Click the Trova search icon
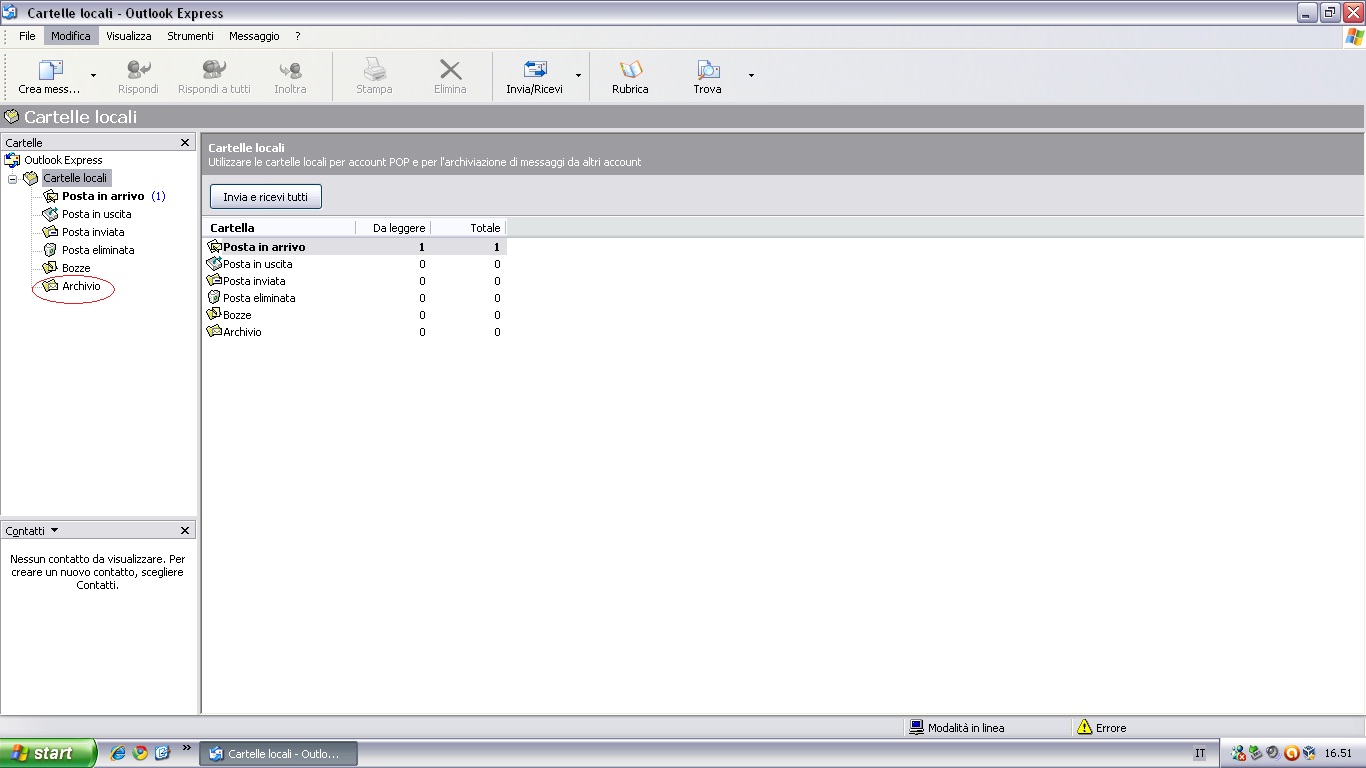This screenshot has height=768, width=1366. tap(708, 70)
